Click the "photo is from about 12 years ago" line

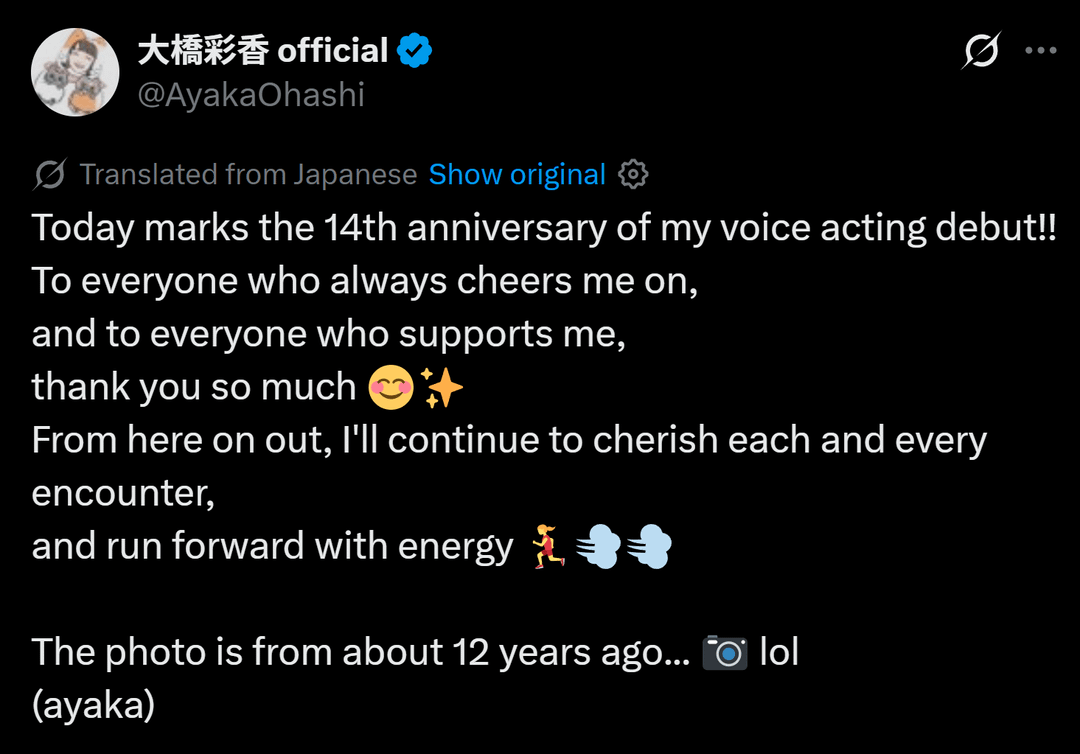click(360, 653)
